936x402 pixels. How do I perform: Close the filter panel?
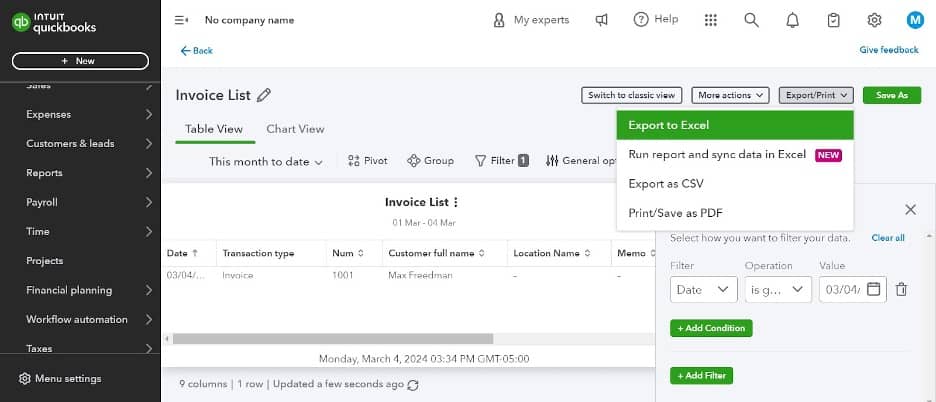click(910, 210)
